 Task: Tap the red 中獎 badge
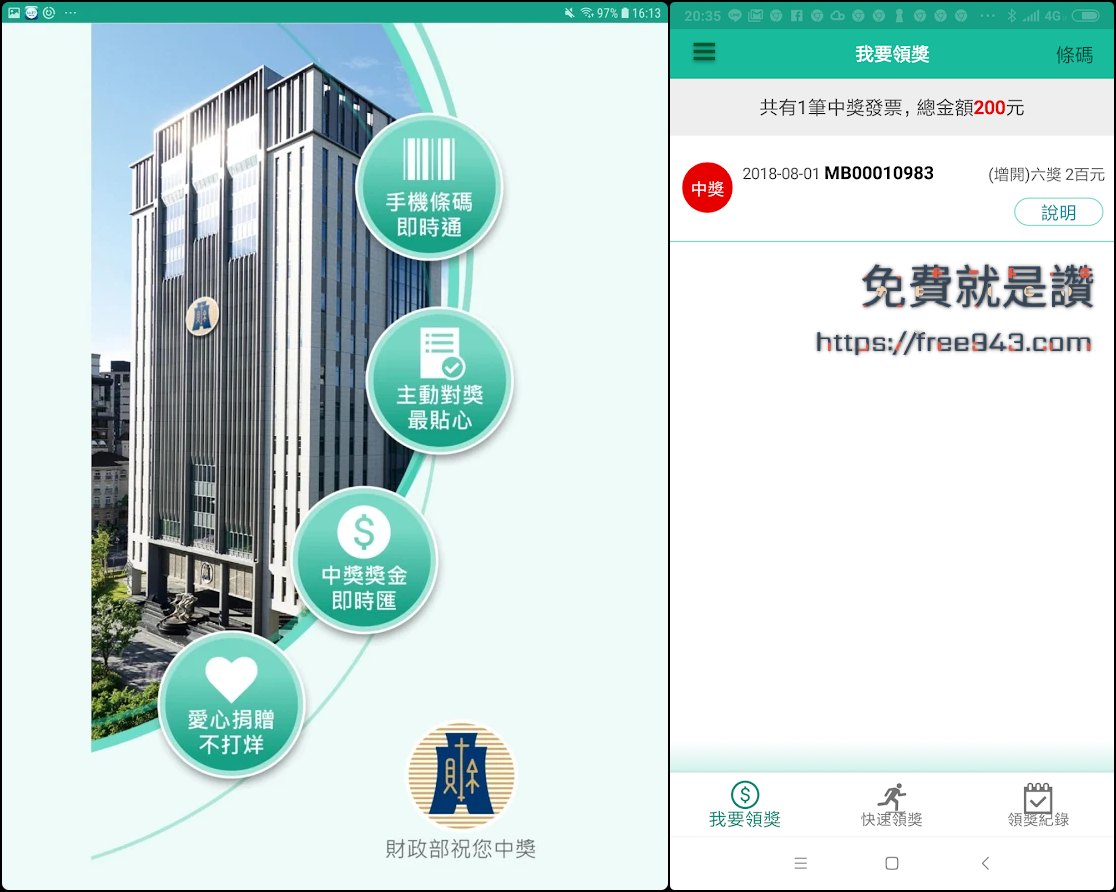coord(707,188)
